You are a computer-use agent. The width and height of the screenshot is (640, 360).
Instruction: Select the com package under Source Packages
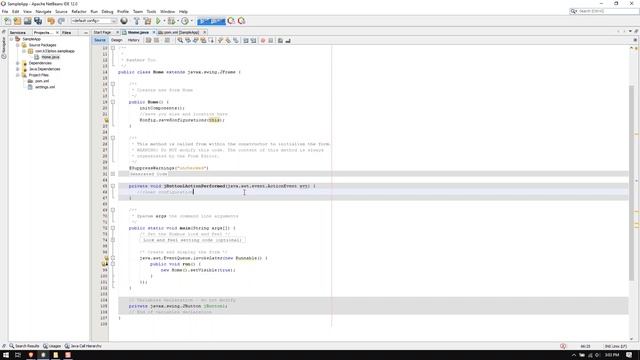pyautogui.click(x=55, y=51)
